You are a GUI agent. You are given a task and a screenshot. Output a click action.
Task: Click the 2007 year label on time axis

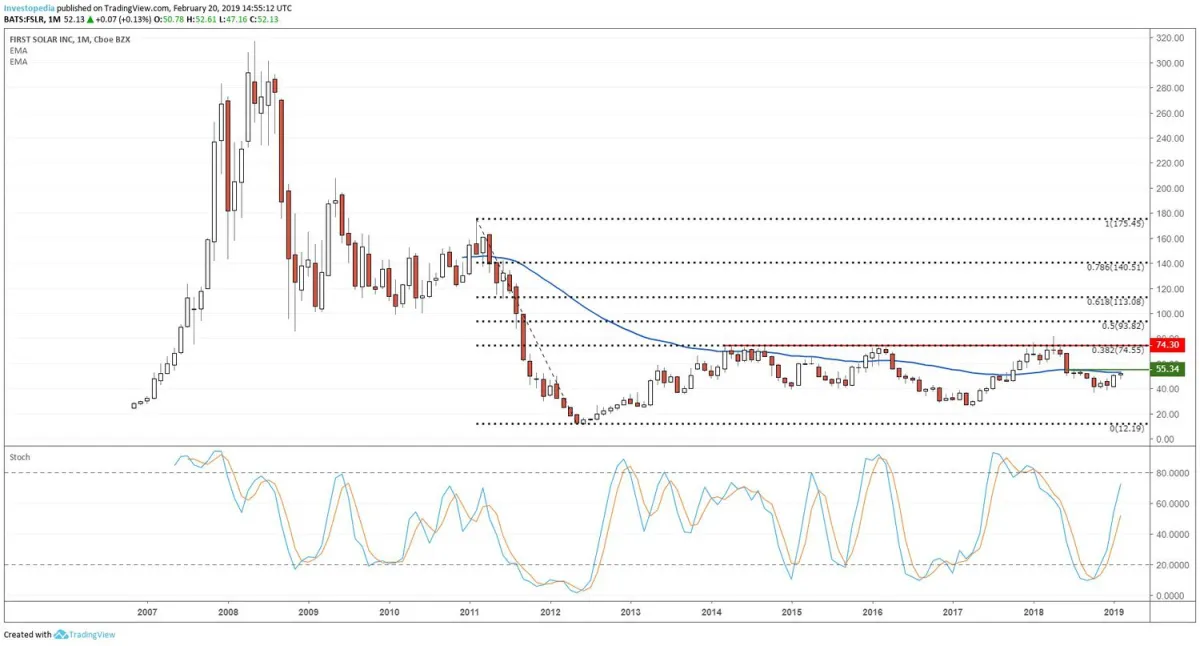point(147,611)
